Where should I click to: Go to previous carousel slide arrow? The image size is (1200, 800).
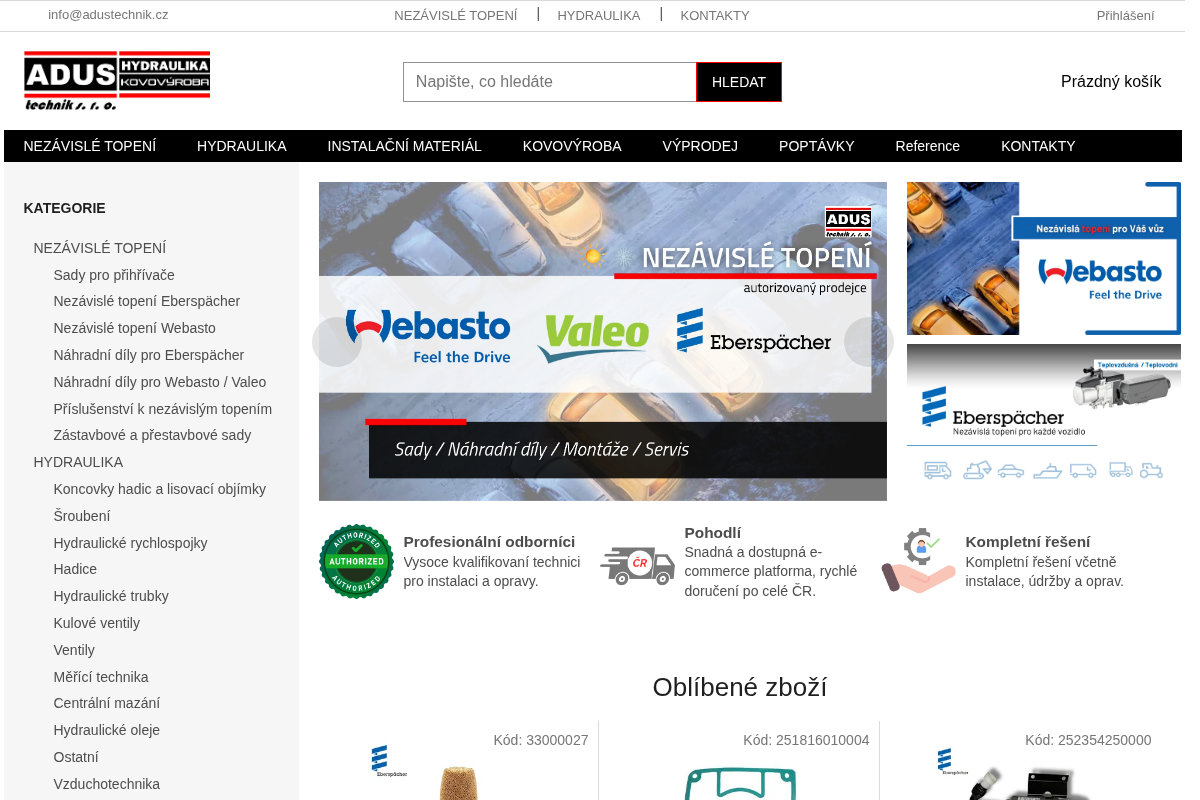pos(337,342)
